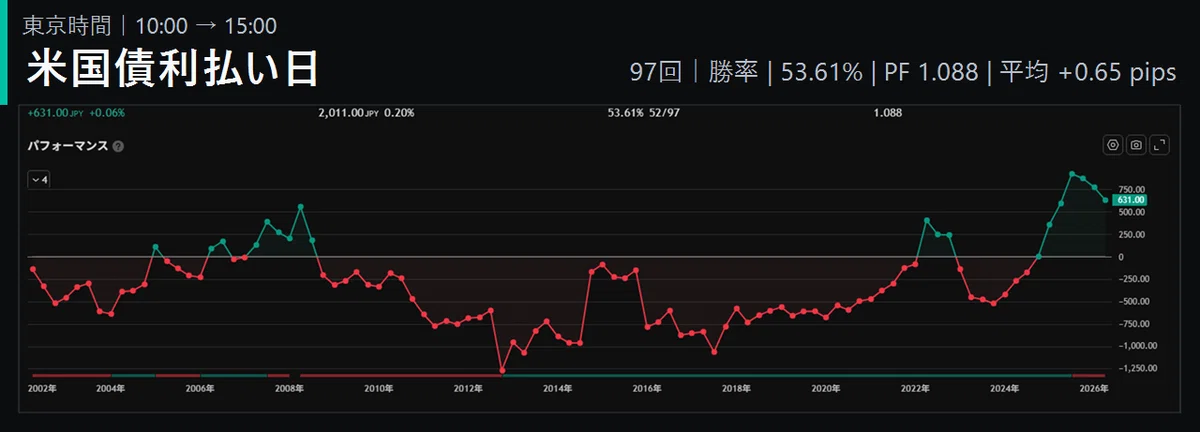Click the 53.61% 52/97 win rate value

pyautogui.click(x=645, y=113)
